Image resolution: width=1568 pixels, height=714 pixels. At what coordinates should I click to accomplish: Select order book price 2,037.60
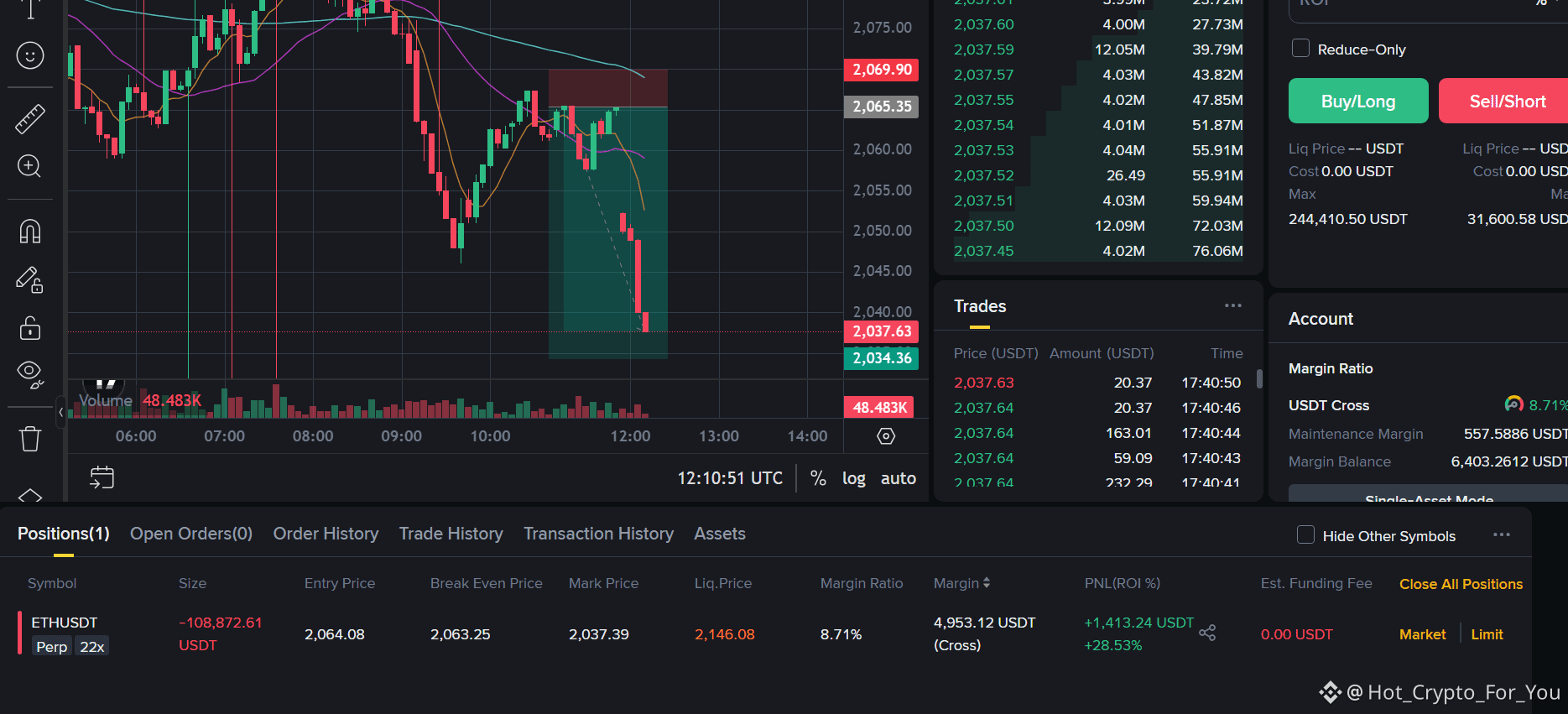tap(983, 24)
